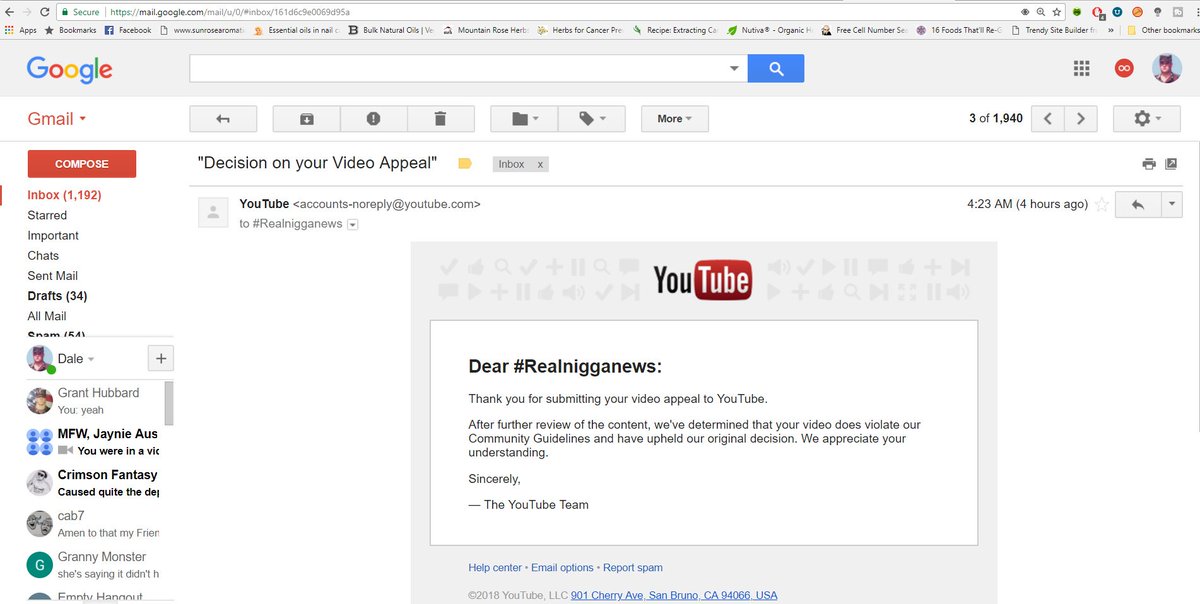Open the Apps bookmarks shortcut
The height and width of the screenshot is (604, 1200).
(21, 31)
